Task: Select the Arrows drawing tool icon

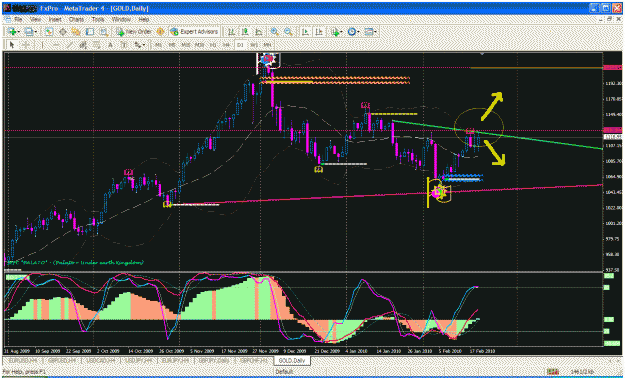Action: coord(138,45)
